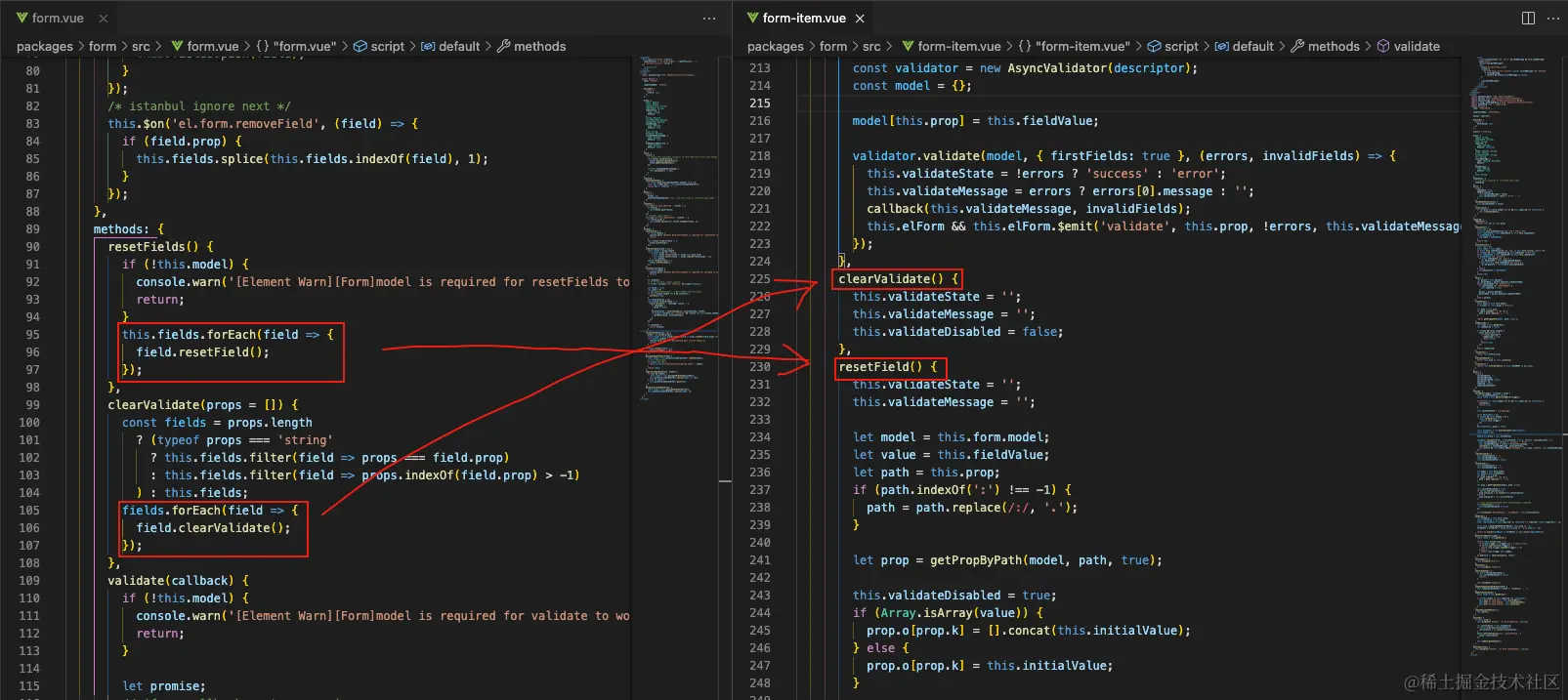
Task: Click the cube icon before 'validate' breadcrumb
Action: pyautogui.click(x=1383, y=46)
